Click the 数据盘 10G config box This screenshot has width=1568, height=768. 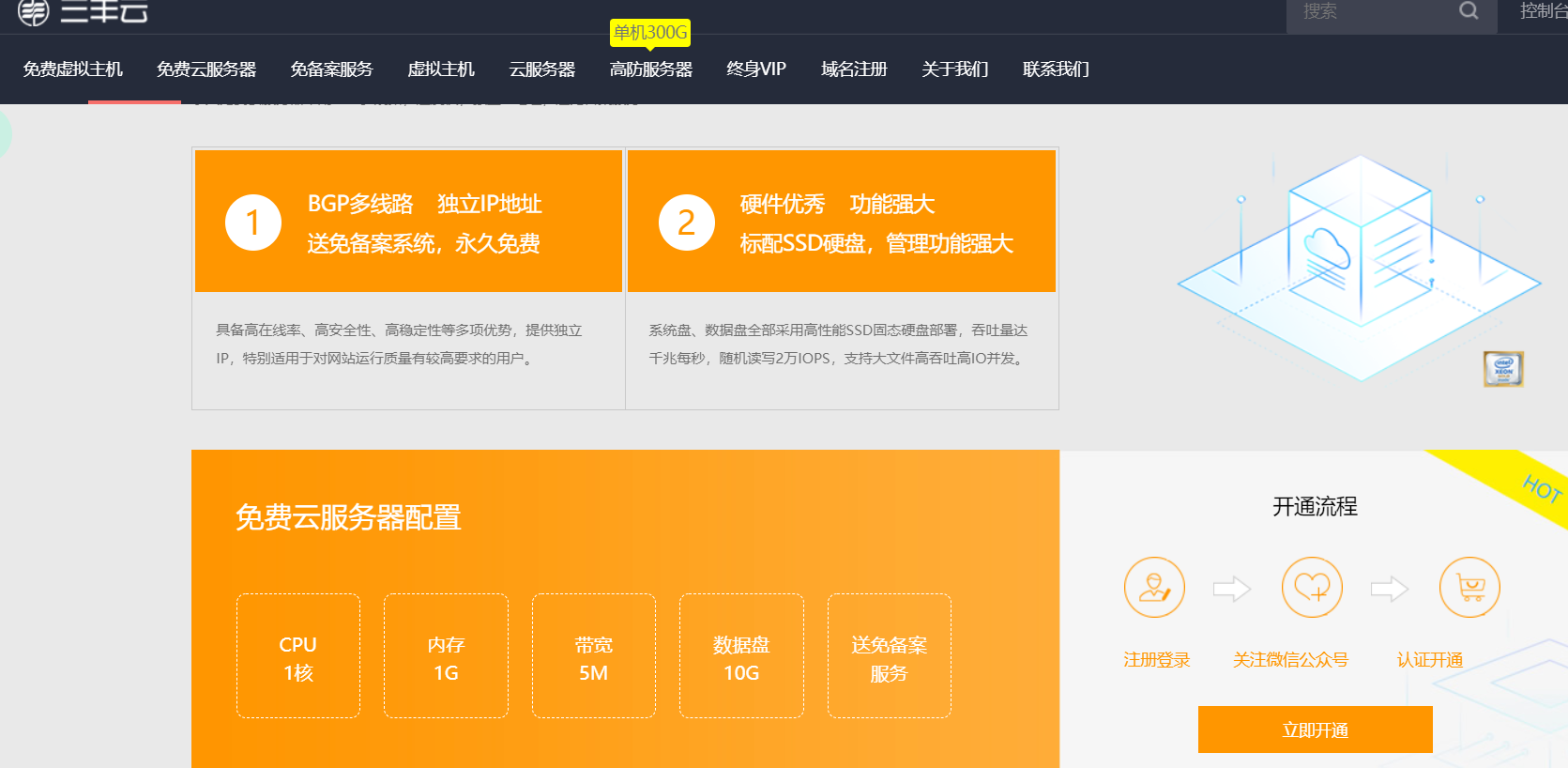(x=741, y=655)
